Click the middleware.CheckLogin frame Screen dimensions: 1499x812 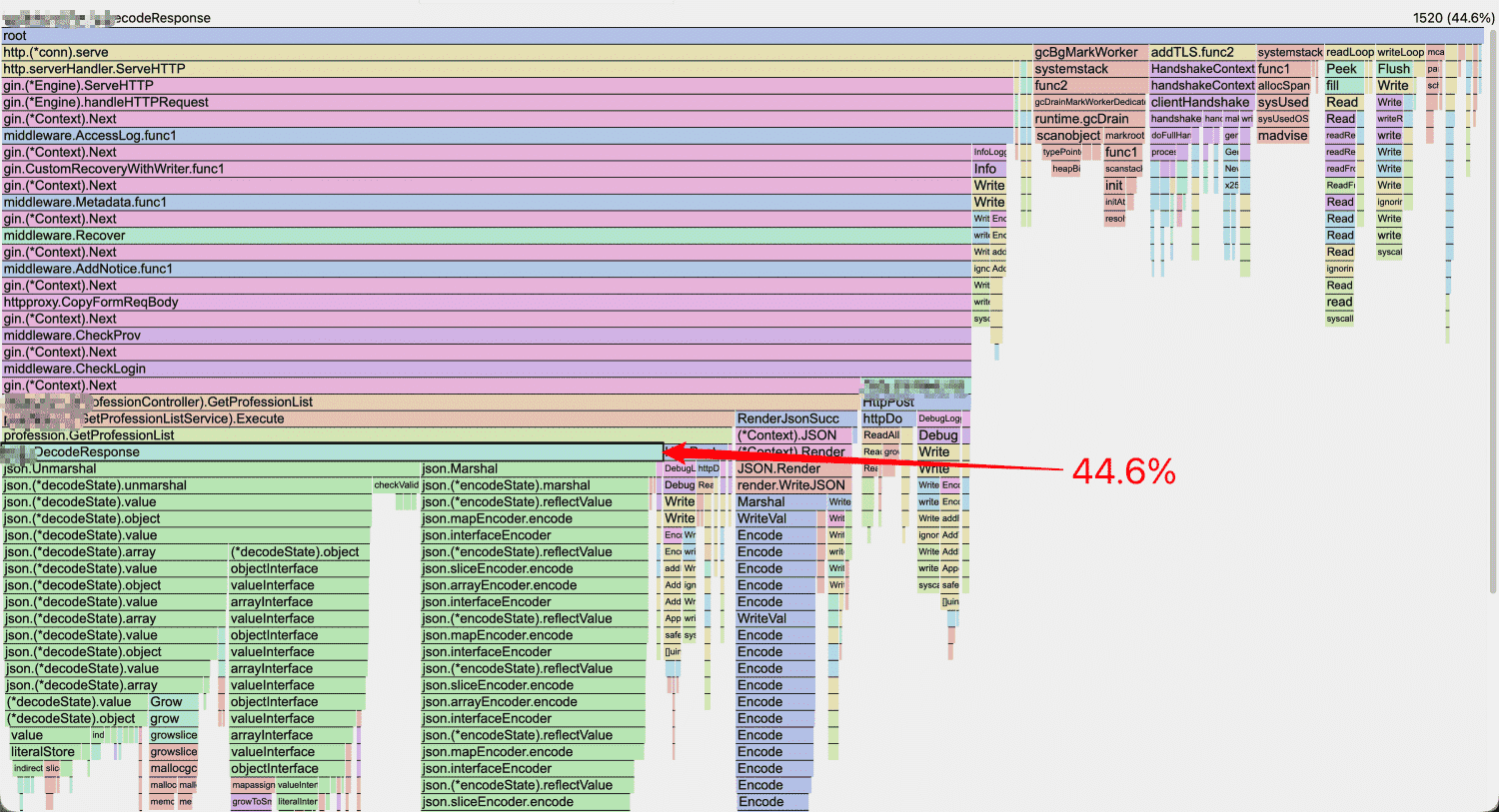pos(487,369)
